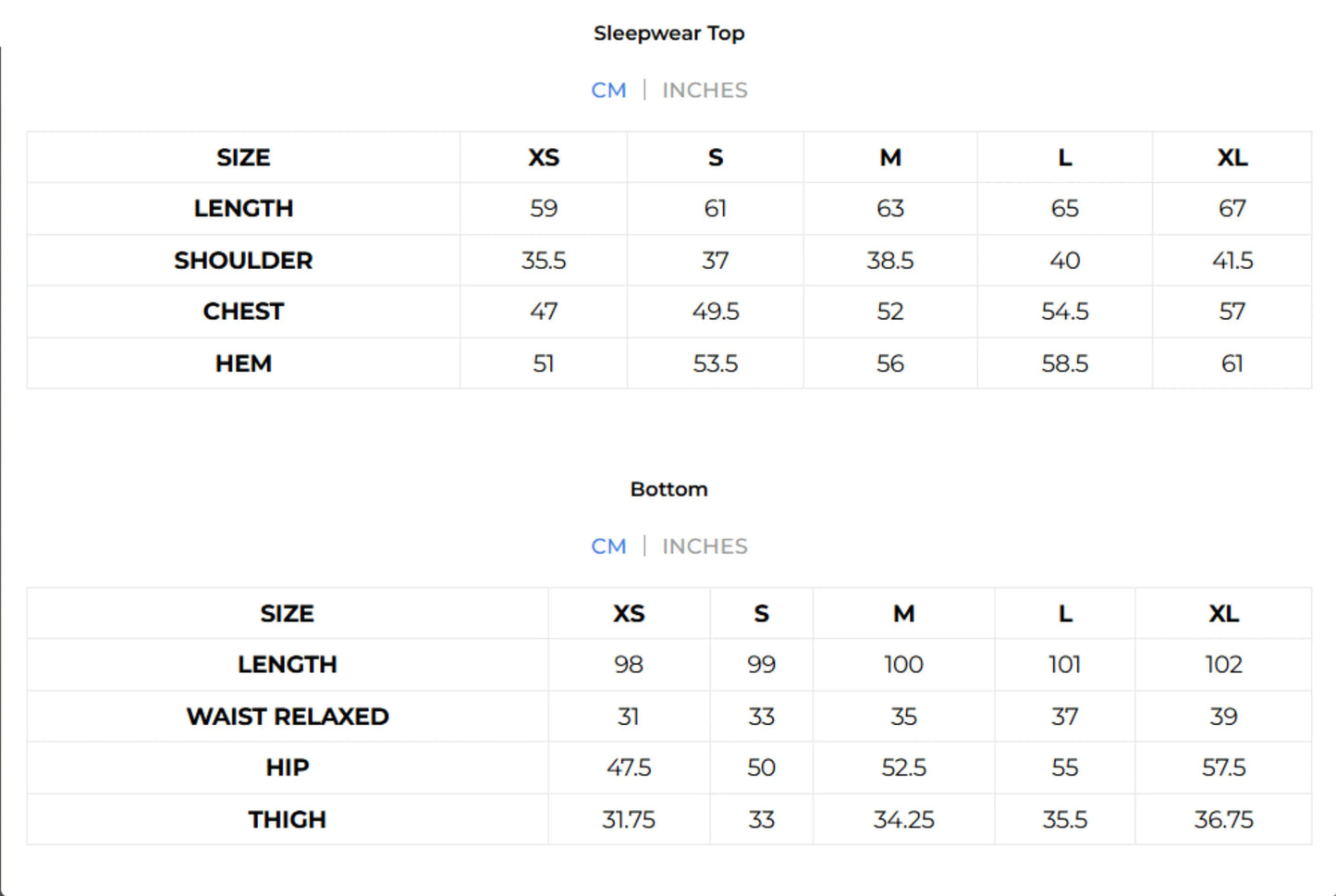Click LENGTH row label in Sleepwear Top table
The image size is (1336, 896).
click(243, 209)
